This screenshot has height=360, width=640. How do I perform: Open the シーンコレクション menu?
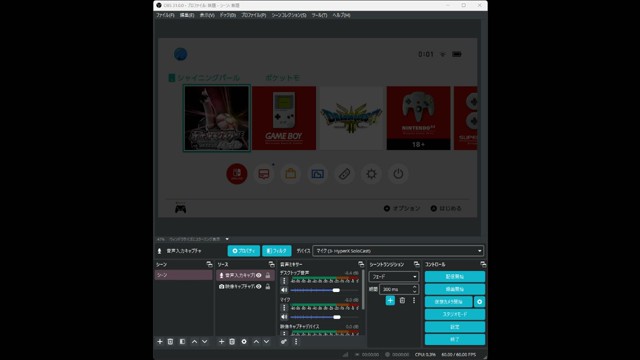289,15
